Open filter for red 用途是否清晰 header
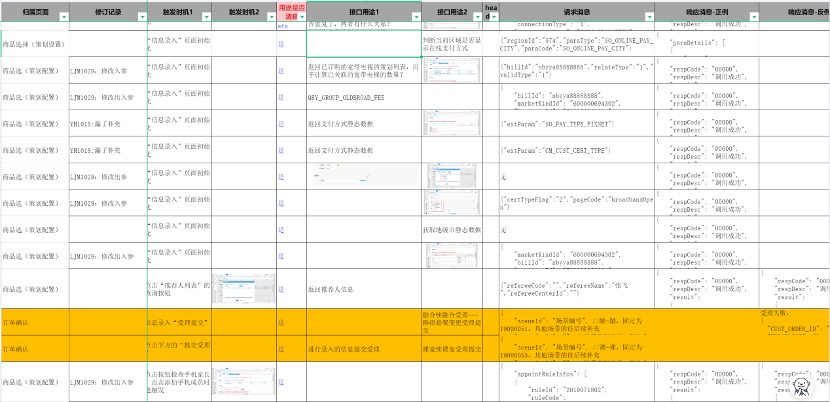The image size is (830, 402). click(302, 17)
